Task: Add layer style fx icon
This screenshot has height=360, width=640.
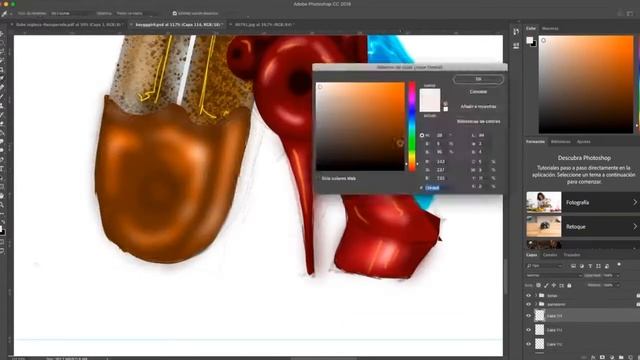Action: coord(593,357)
